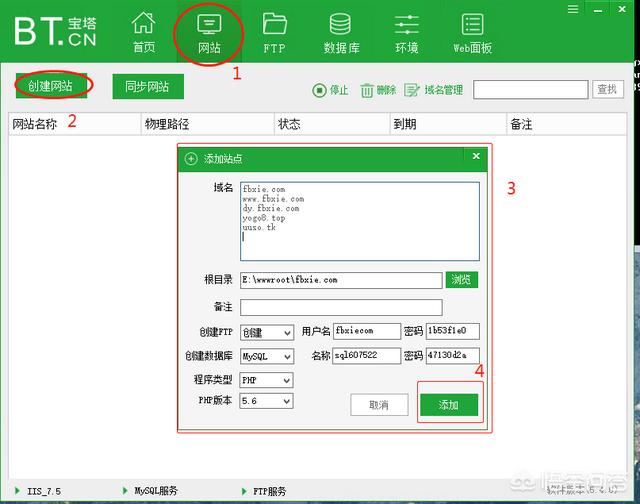Click the 停止 stop icon

(319, 90)
